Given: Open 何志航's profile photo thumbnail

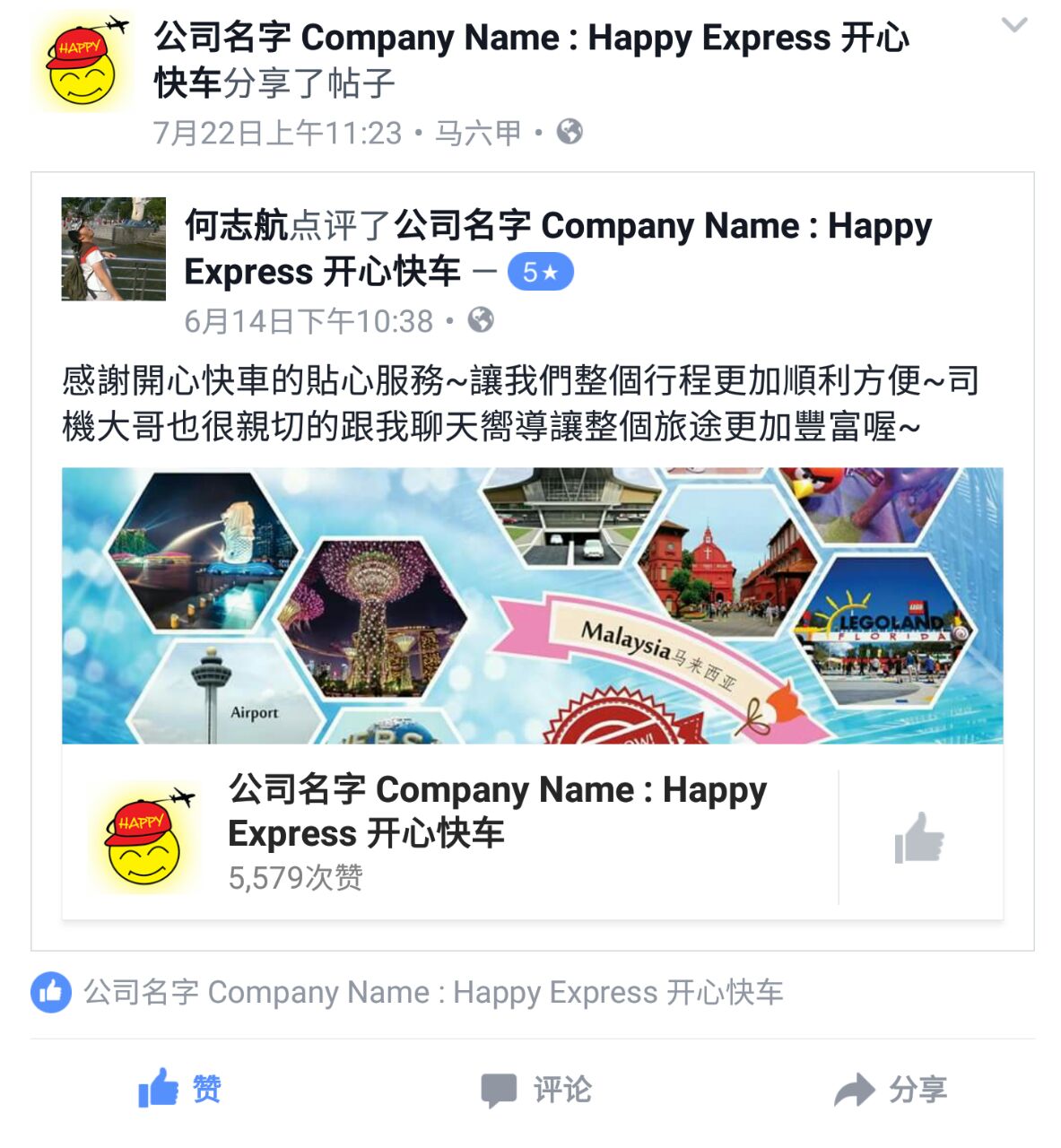Looking at the screenshot, I should point(113,248).
